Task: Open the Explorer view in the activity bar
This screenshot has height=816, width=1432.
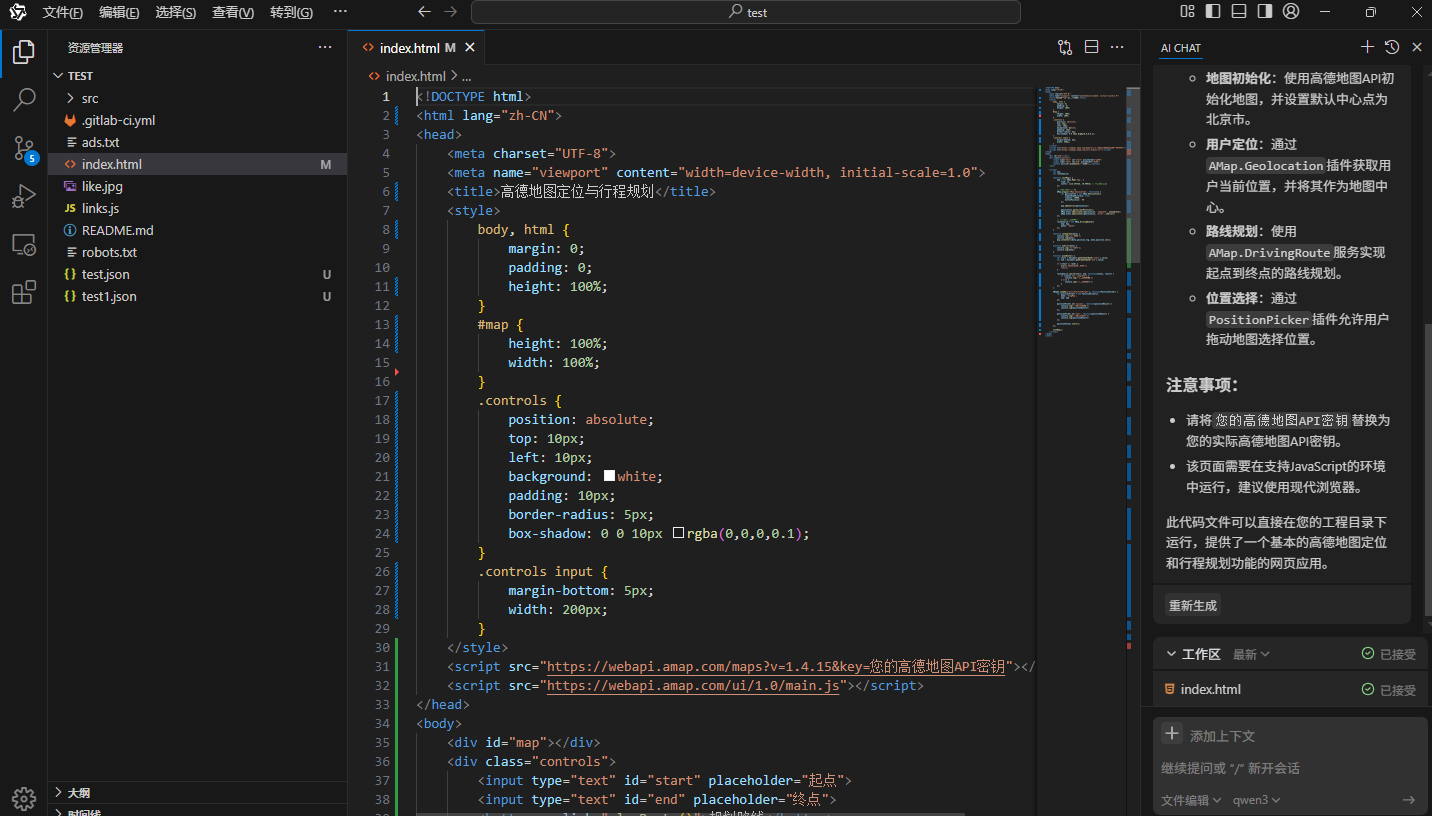Action: point(24,52)
